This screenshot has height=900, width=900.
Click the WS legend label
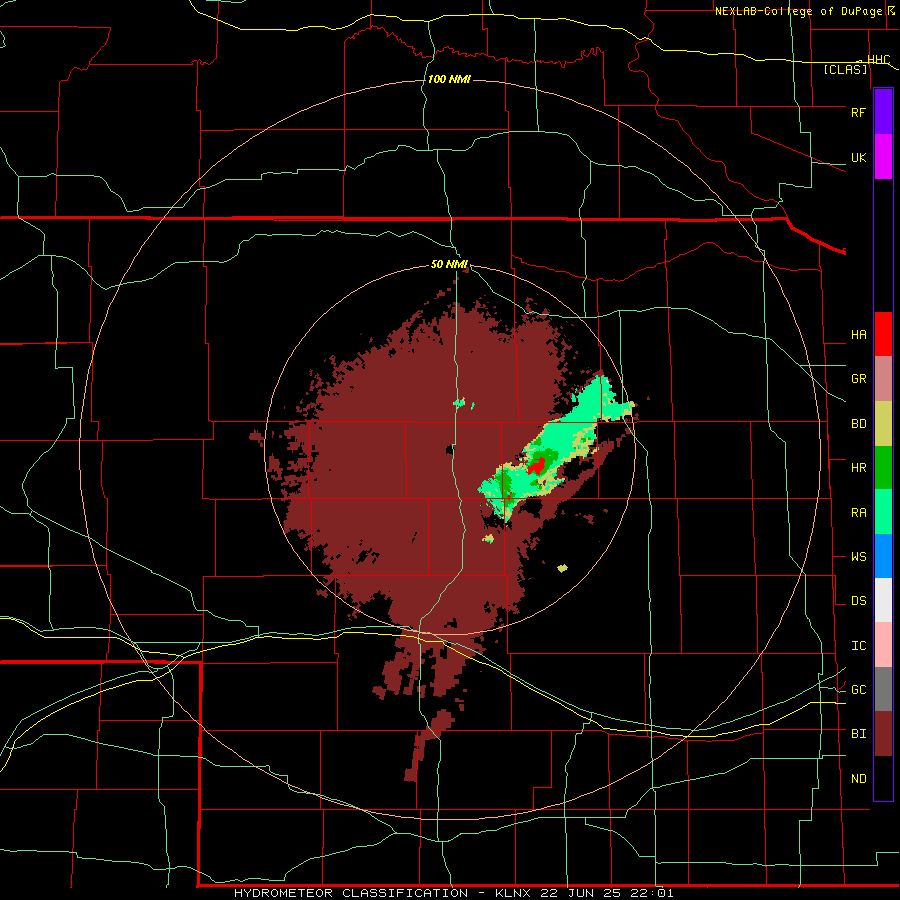pyautogui.click(x=858, y=557)
